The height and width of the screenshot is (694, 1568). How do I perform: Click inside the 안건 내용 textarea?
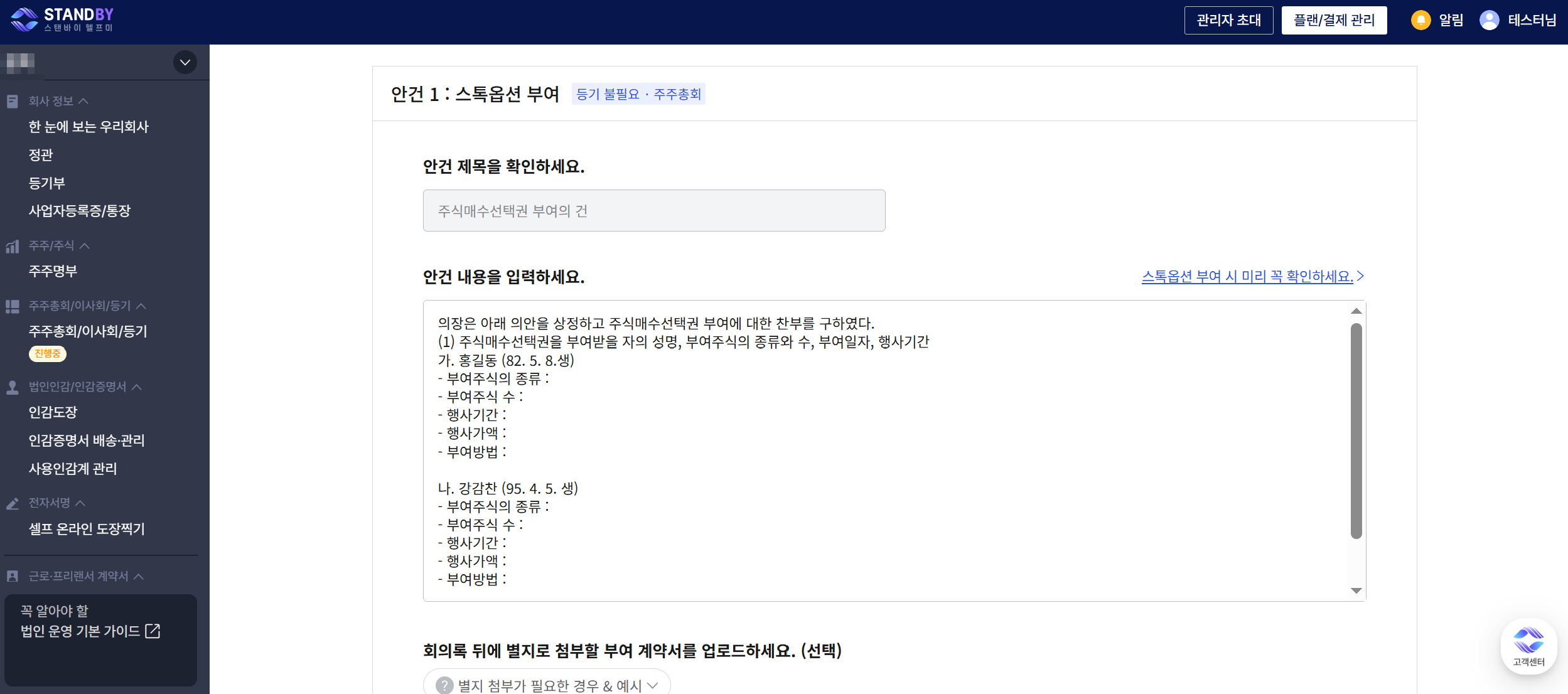tap(894, 451)
